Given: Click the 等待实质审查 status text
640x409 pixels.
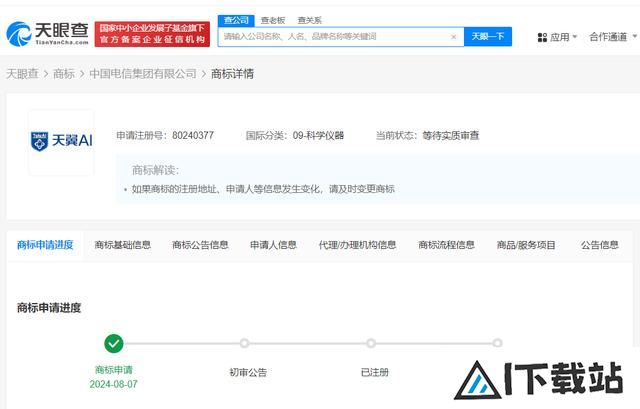Looking at the screenshot, I should click(x=451, y=136).
